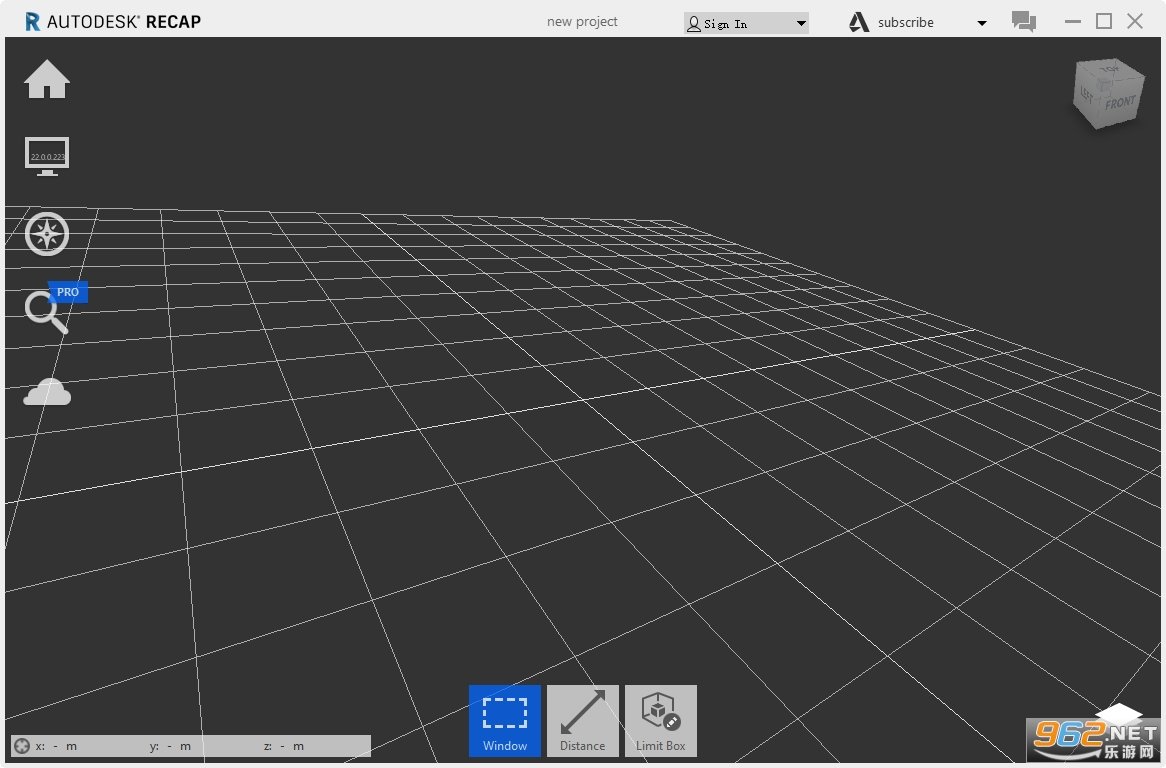Click the y coordinate readout field
This screenshot has height=768, width=1166.
[x=170, y=746]
